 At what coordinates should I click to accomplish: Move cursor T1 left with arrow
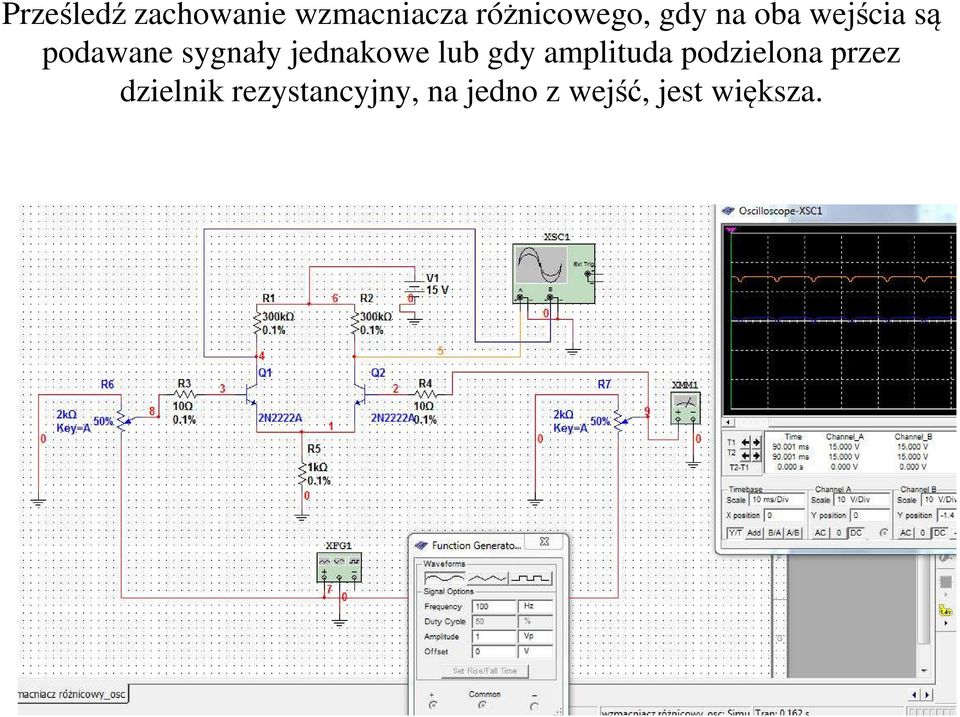[746, 443]
